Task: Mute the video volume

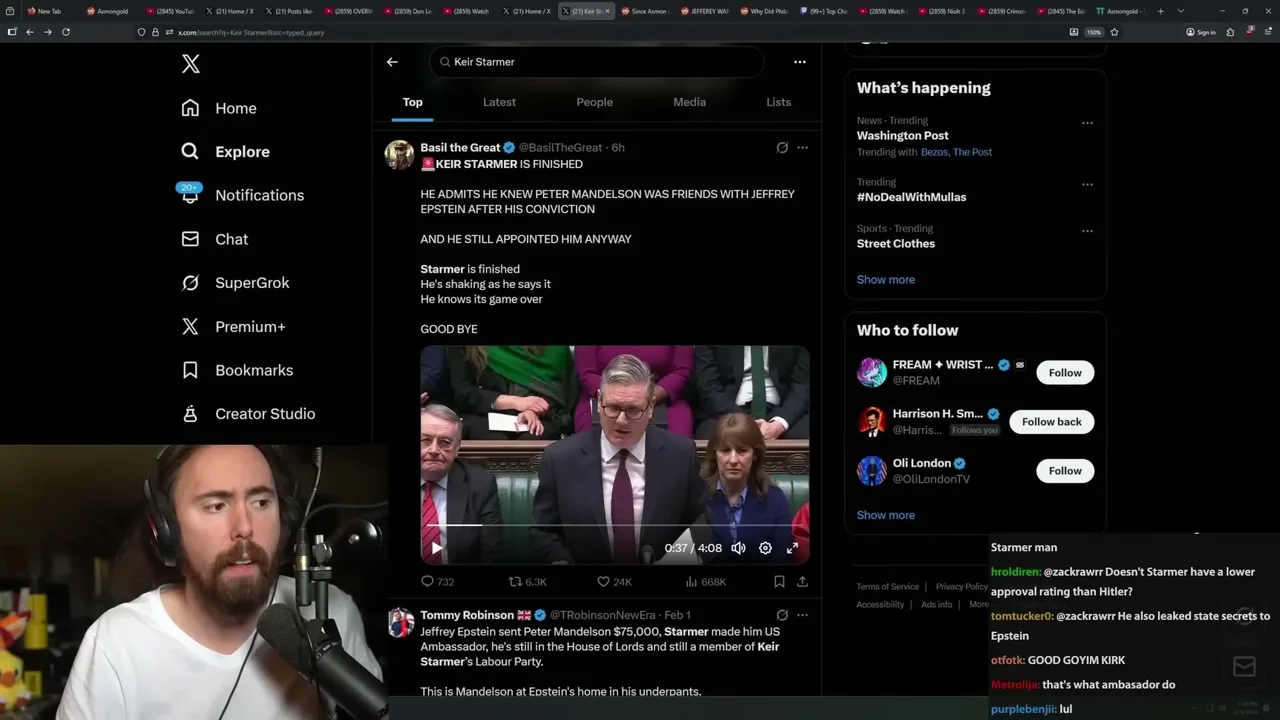Action: click(x=738, y=548)
